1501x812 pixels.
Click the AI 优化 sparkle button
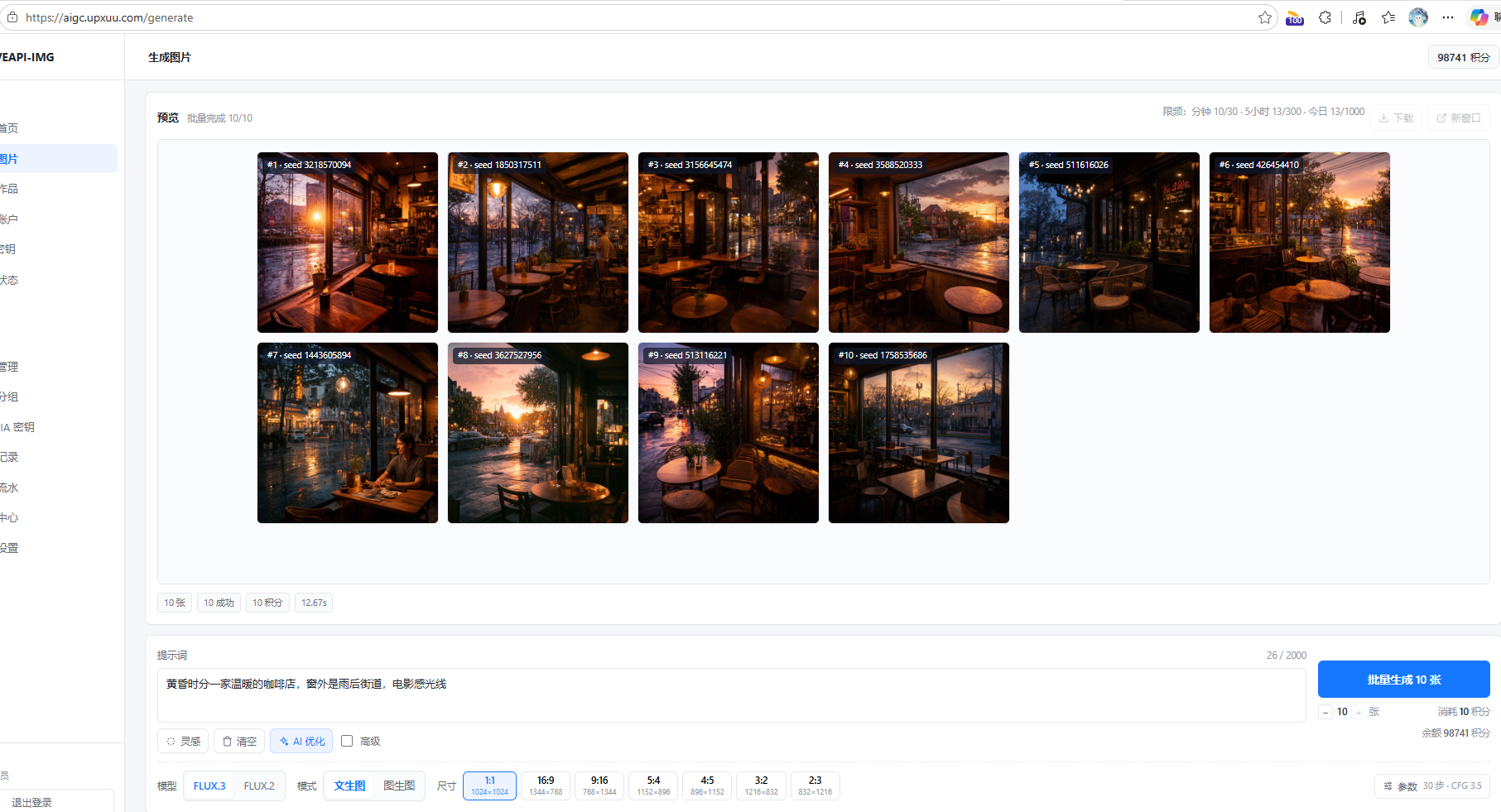(x=301, y=741)
